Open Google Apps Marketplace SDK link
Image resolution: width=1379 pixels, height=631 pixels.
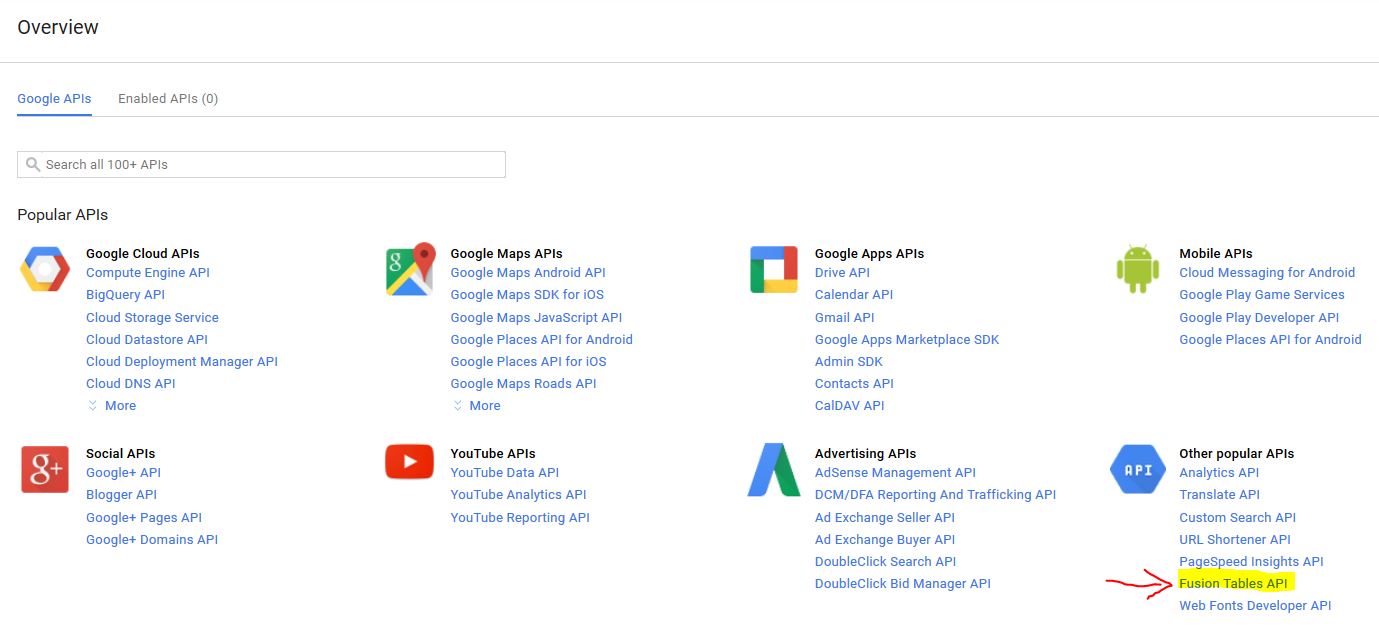point(907,340)
